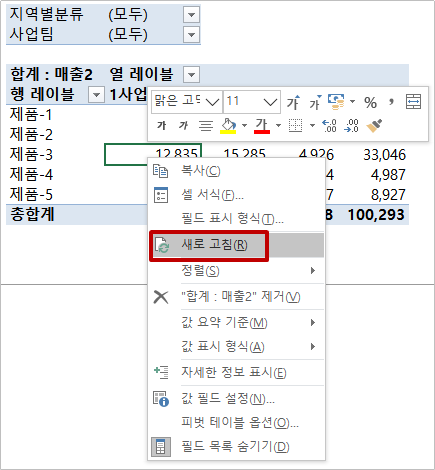This screenshot has width=435, height=470.
Task: Decrease decimal places
Action: (x=351, y=126)
